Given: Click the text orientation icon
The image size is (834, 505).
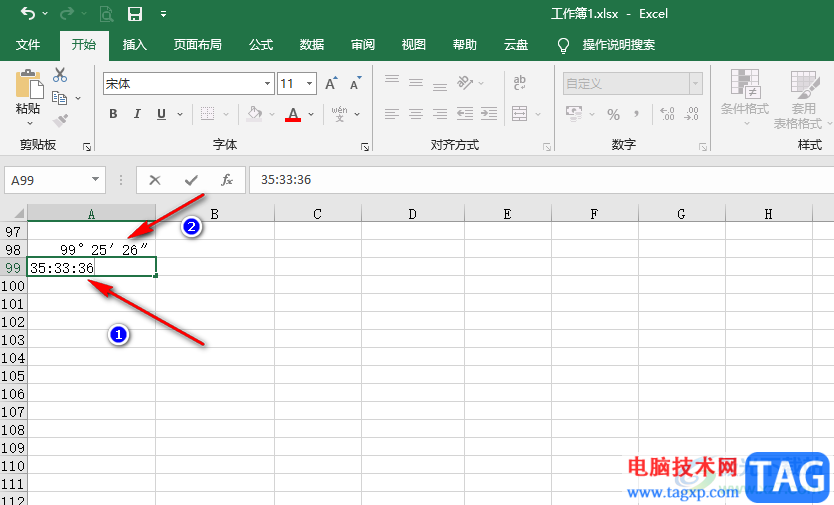Looking at the screenshot, I should coord(465,82).
